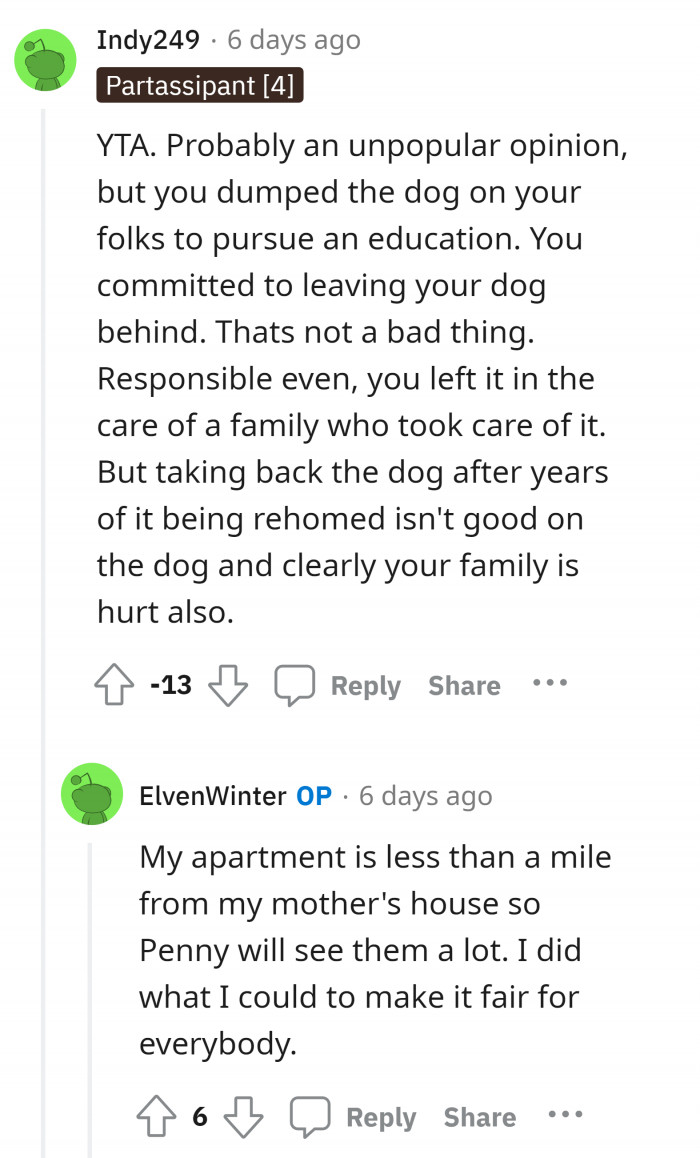The width and height of the screenshot is (700, 1158).
Task: Share ElvenWinter's reply
Action: coord(480,1117)
